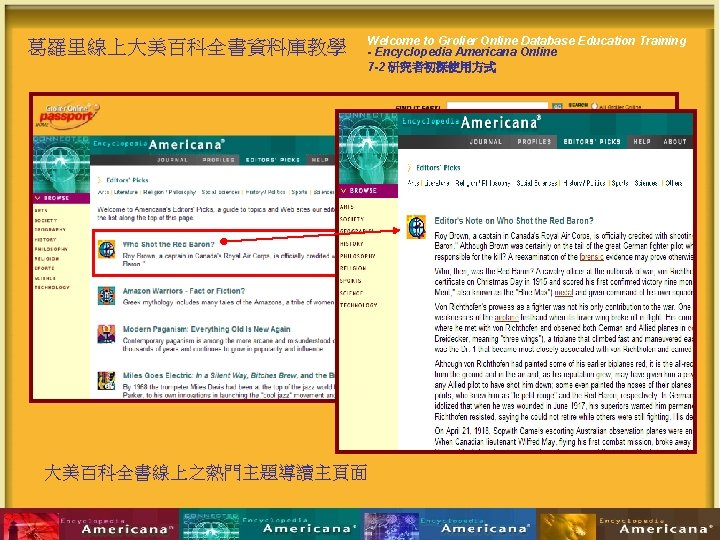
Task: Open the Who Shot the Red Baron? article link
Action: point(169,244)
